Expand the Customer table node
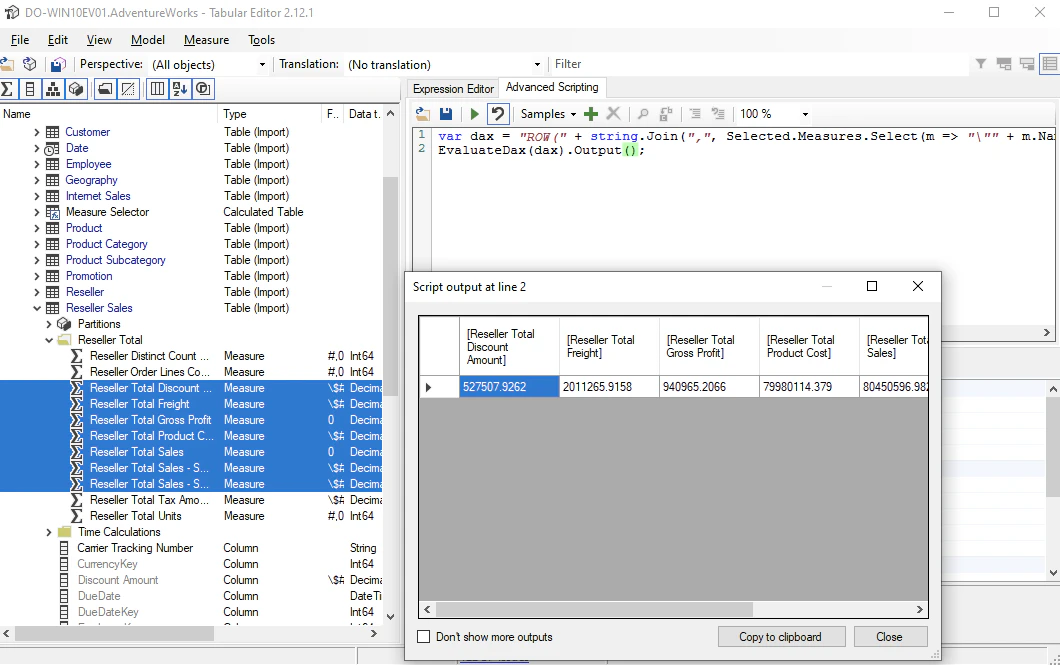Screen dimensions: 1060x665 [37, 132]
